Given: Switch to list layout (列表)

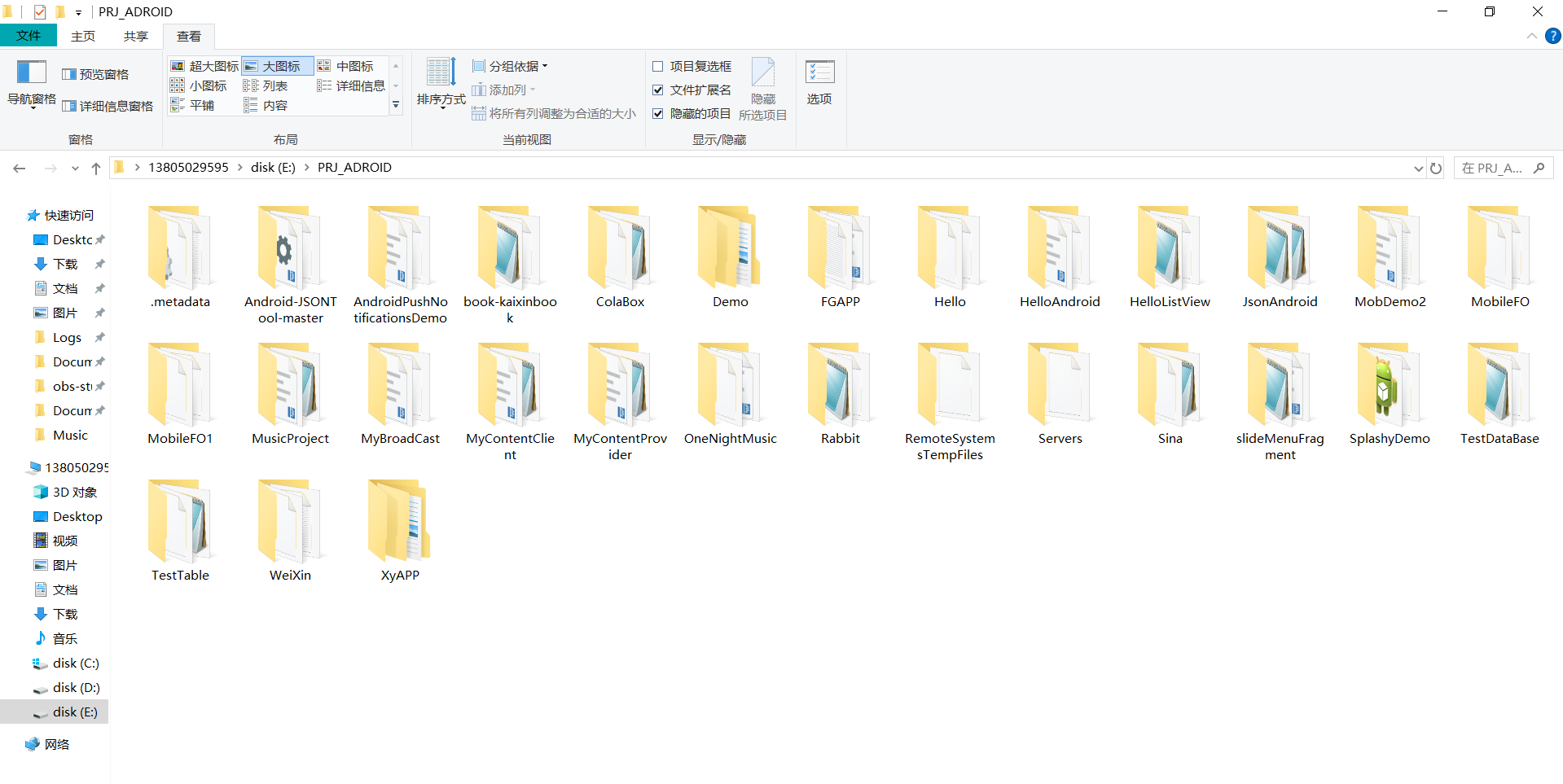Looking at the screenshot, I should (266, 85).
